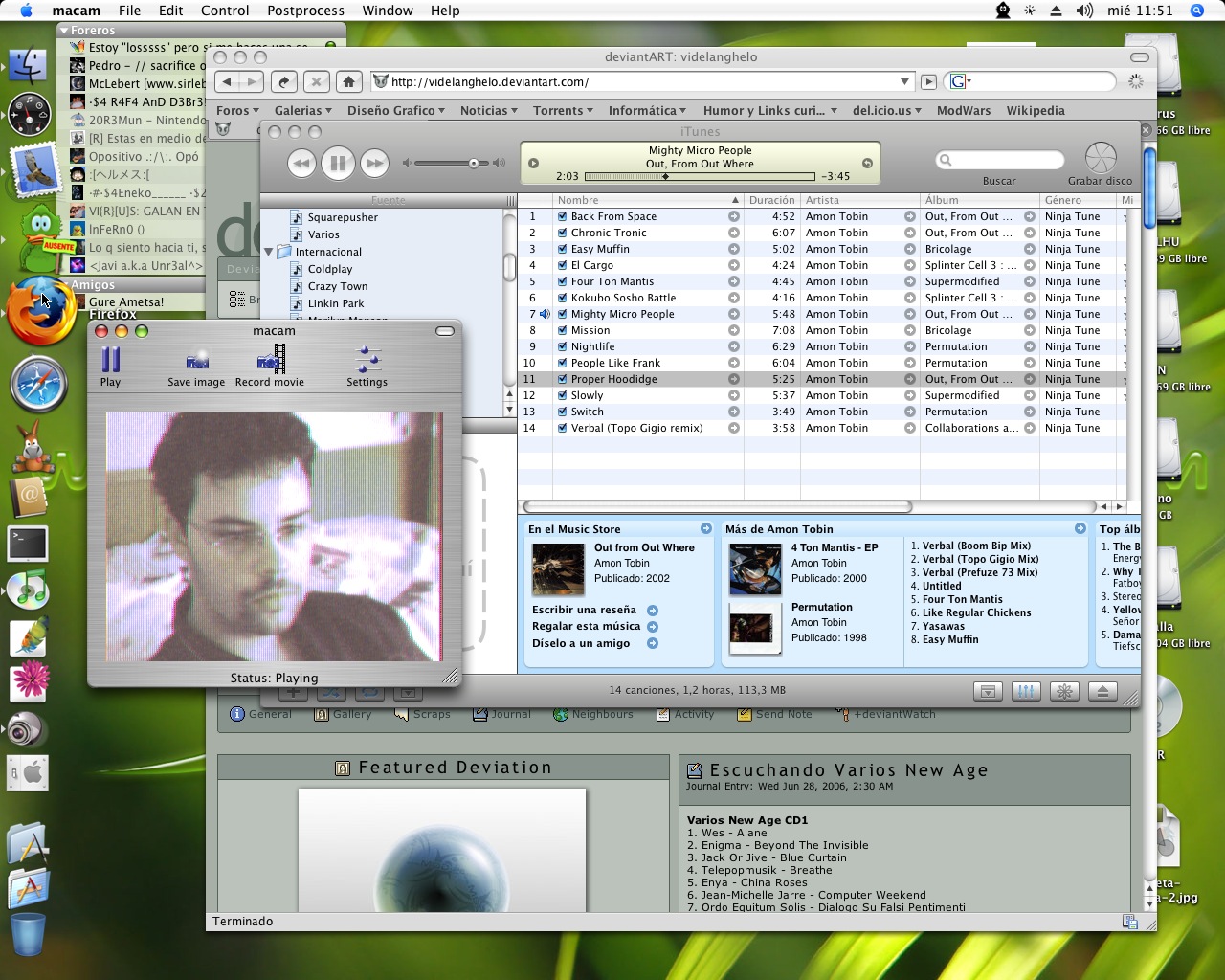Select the Coldplay playlist
Screen dimensions: 1225x980
(330, 269)
